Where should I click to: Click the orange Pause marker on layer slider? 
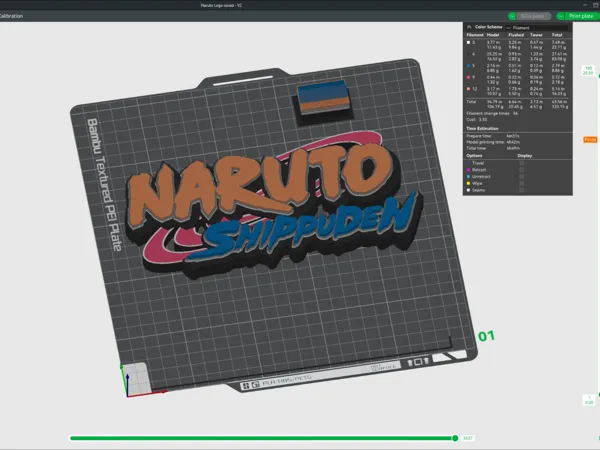(590, 140)
